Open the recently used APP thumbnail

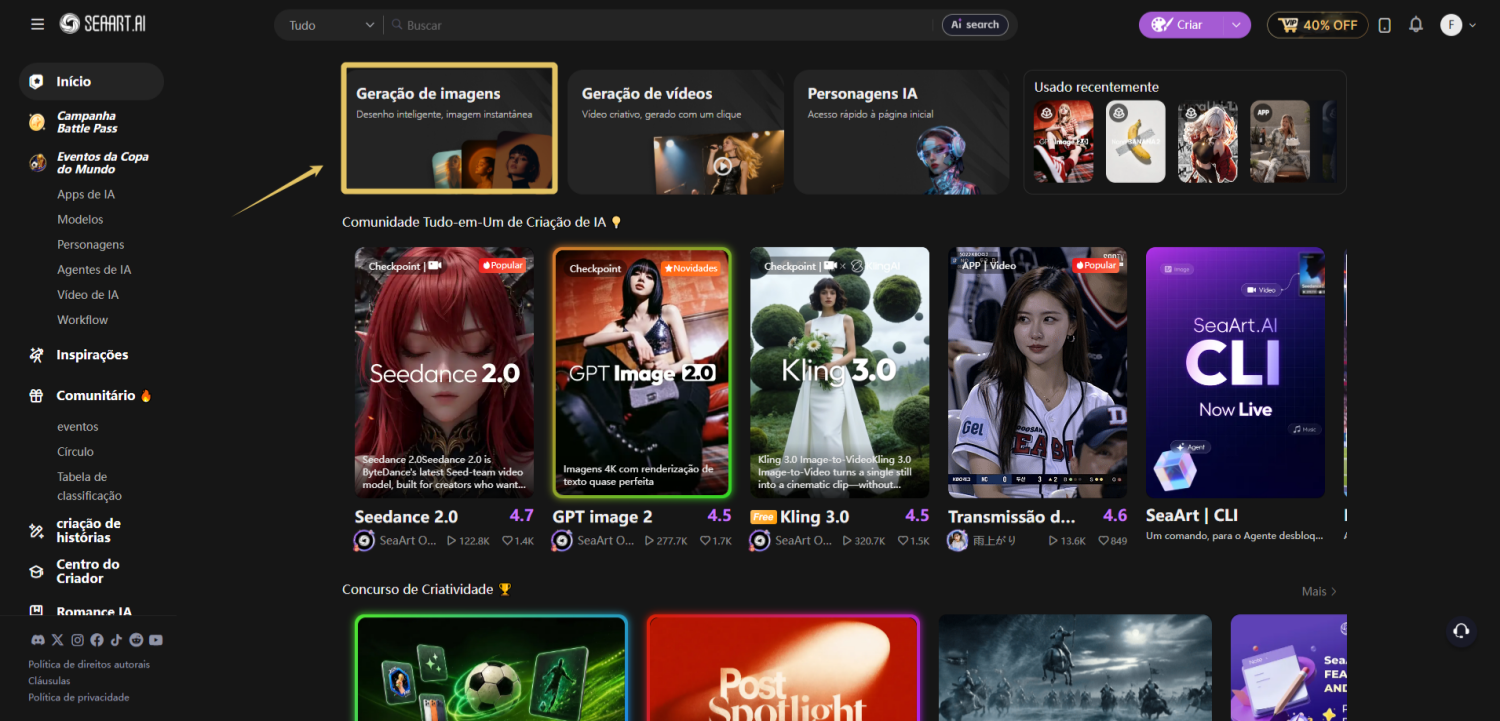pyautogui.click(x=1280, y=141)
